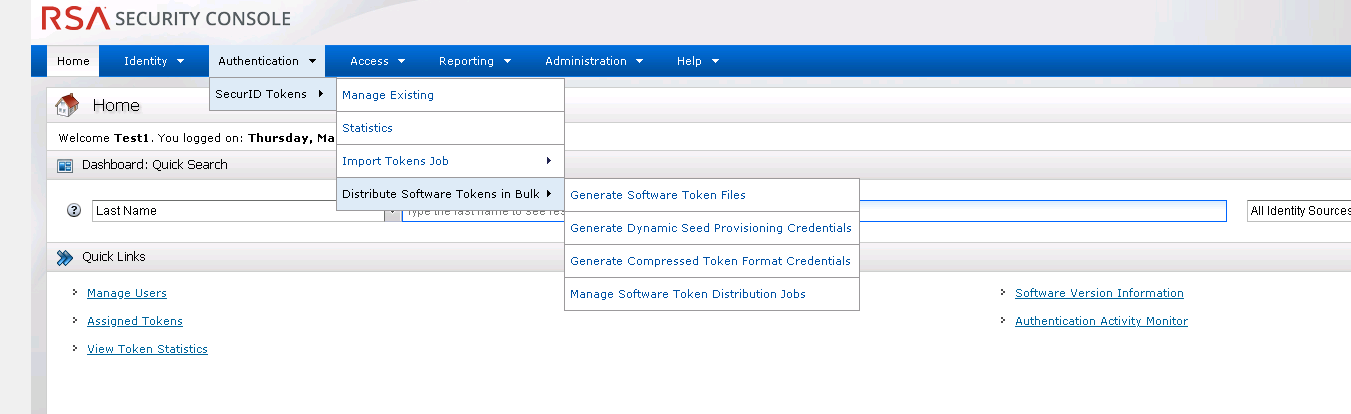Choose Generate Dynamic Seed Provisioning Credentials
Viewport: 1351px width, 414px height.
tap(710, 228)
